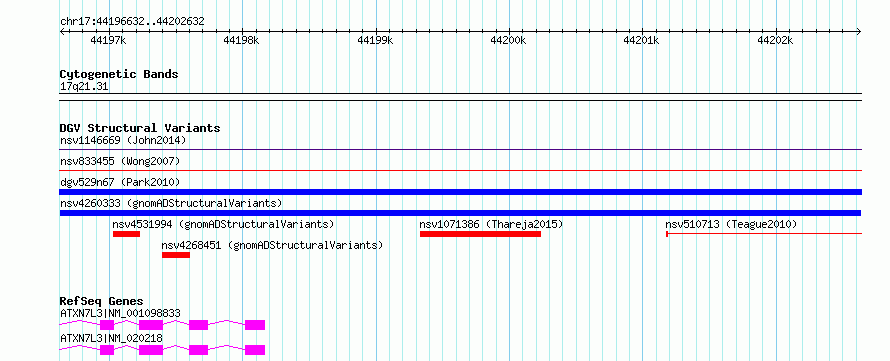Click the 44200k ruler tick label
The height and width of the screenshot is (361, 890).
click(x=509, y=40)
